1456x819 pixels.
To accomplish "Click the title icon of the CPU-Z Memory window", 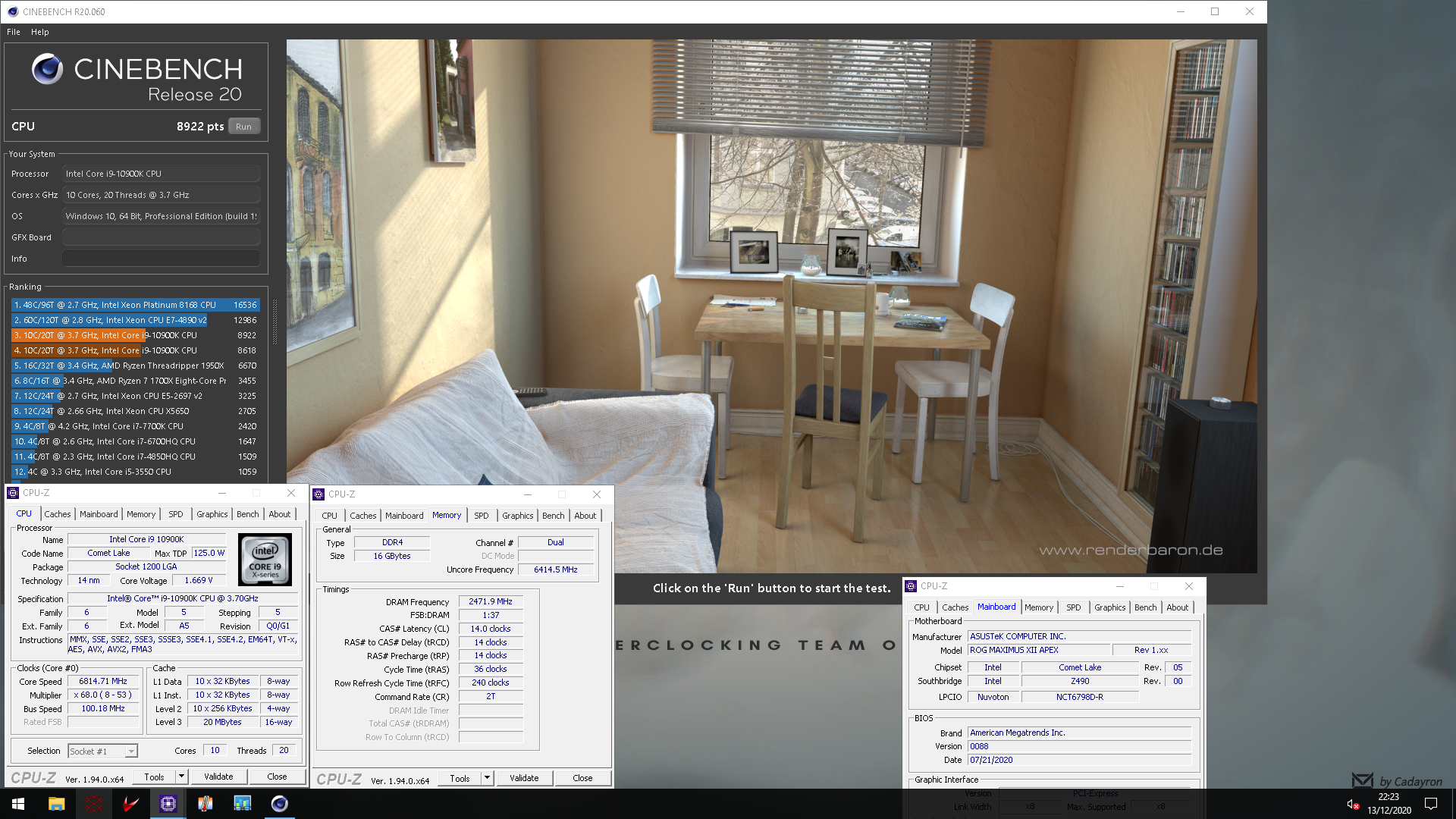I will 318,494.
